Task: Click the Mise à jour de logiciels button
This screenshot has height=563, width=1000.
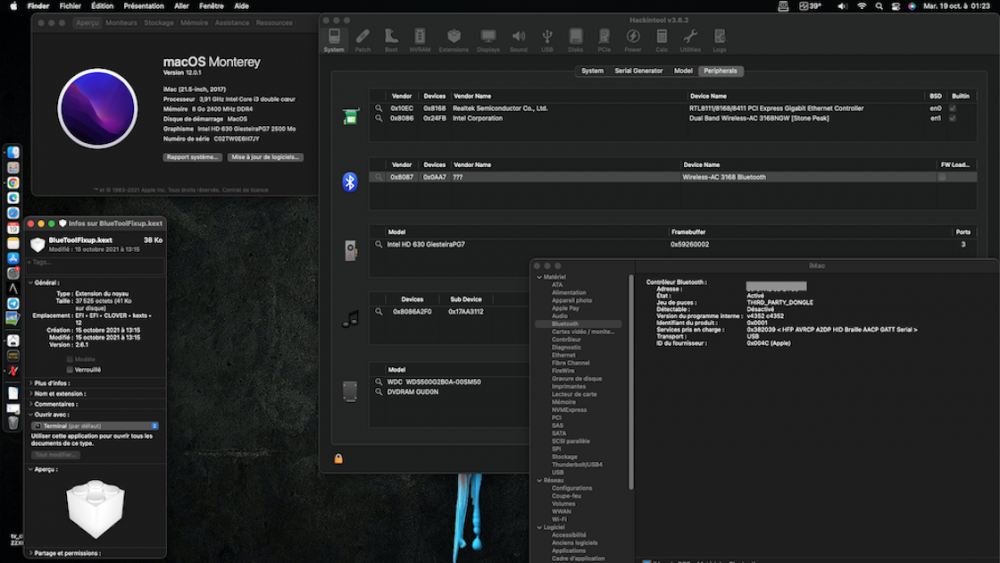Action: pyautogui.click(x=265, y=157)
